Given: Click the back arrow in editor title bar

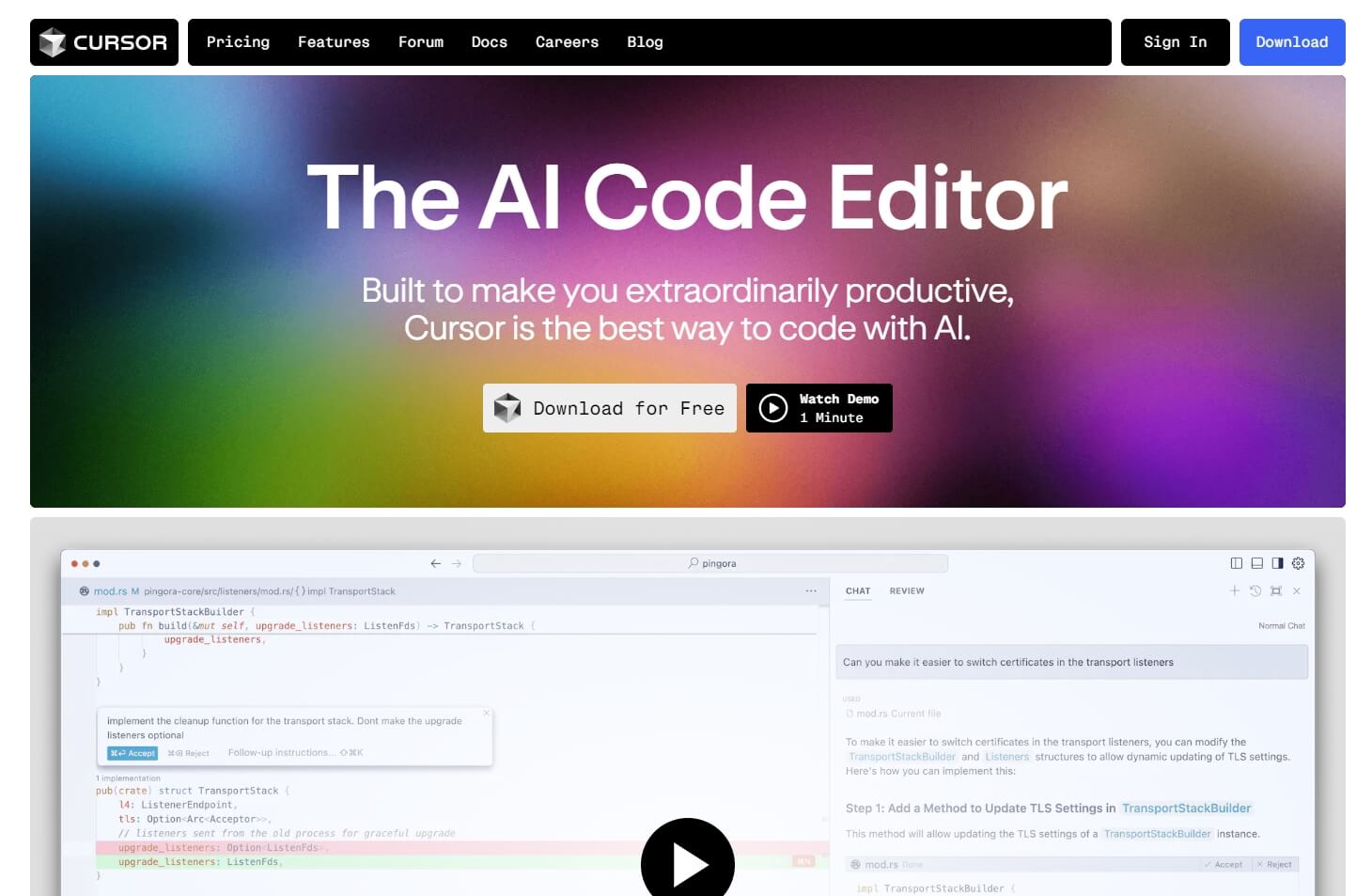Looking at the screenshot, I should (x=435, y=563).
